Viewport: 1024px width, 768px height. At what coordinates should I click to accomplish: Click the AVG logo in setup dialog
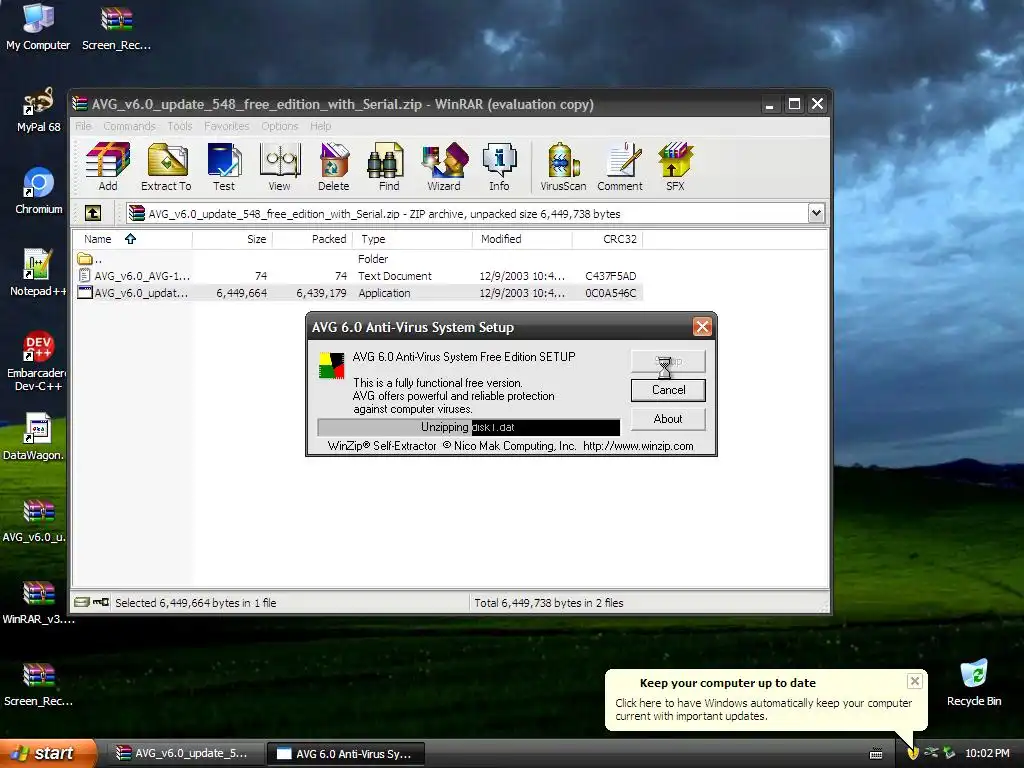click(x=331, y=366)
